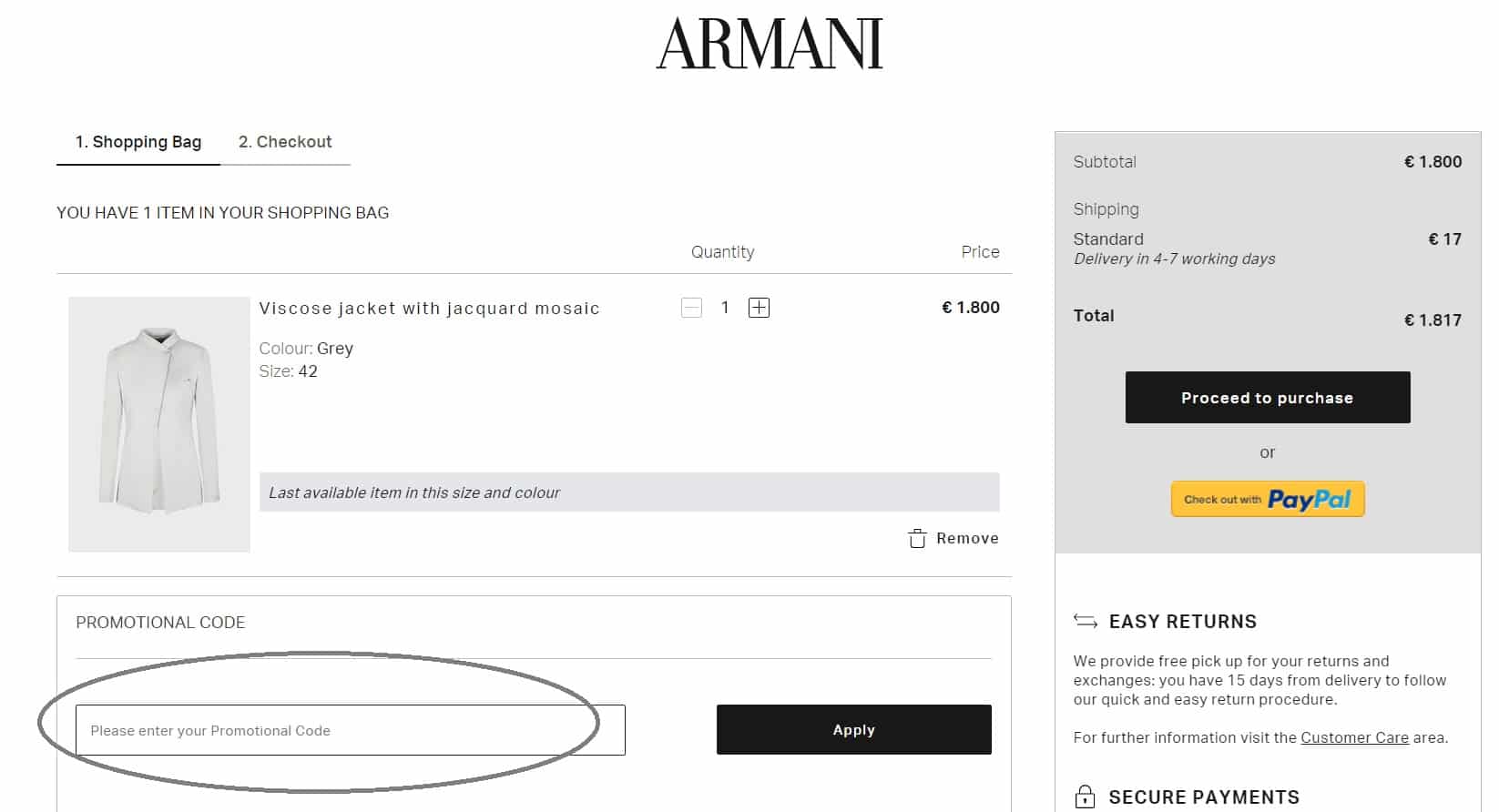Click the minus icon to decrease quantity
Screen dimensions: 1499x812
pyautogui.click(x=691, y=307)
